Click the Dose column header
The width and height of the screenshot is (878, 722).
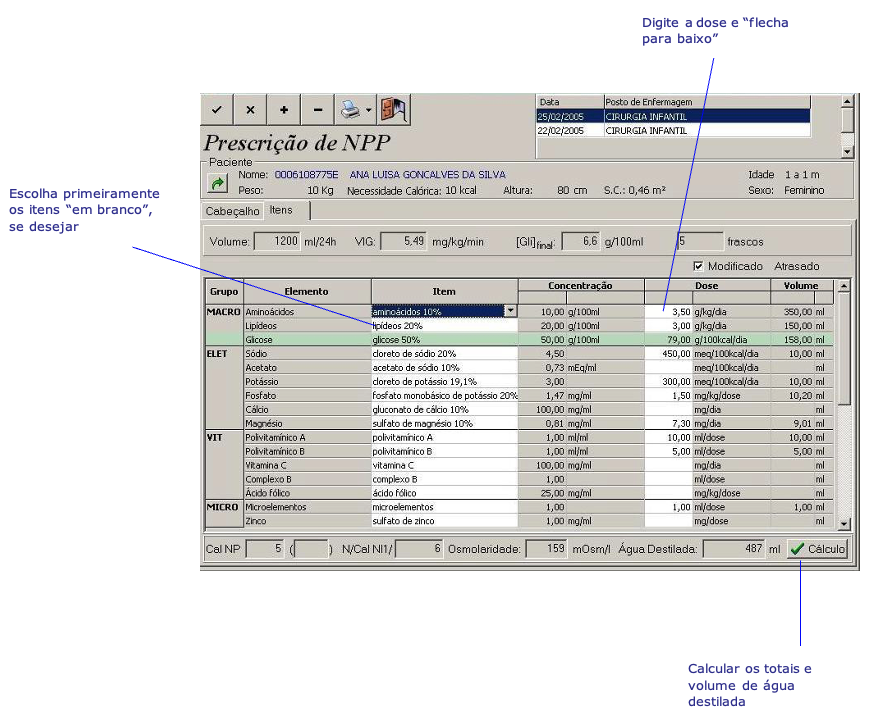pos(707,286)
